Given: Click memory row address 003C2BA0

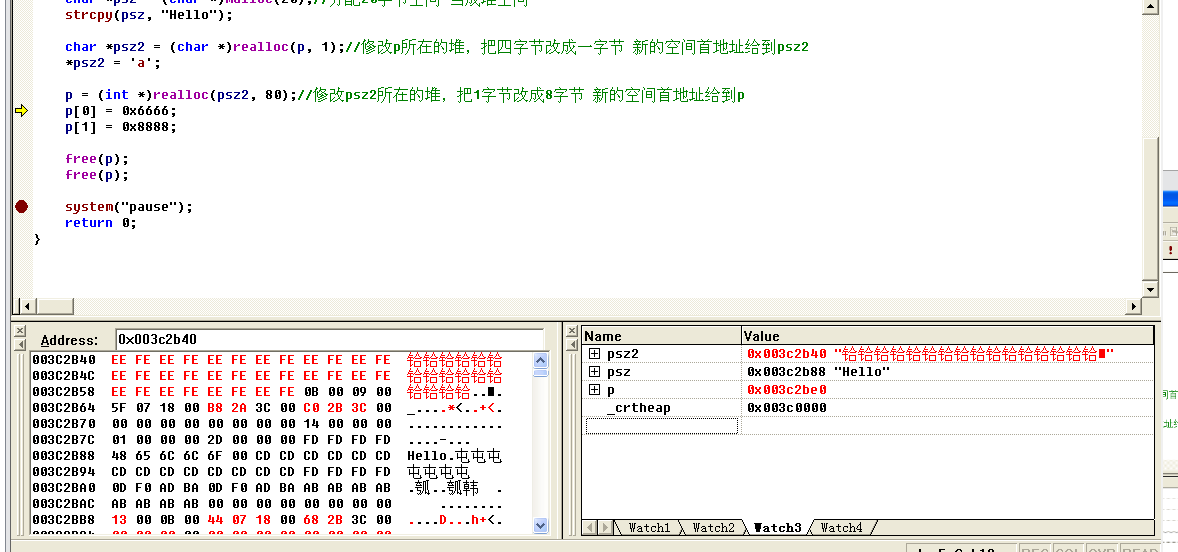Looking at the screenshot, I should click(64, 487).
